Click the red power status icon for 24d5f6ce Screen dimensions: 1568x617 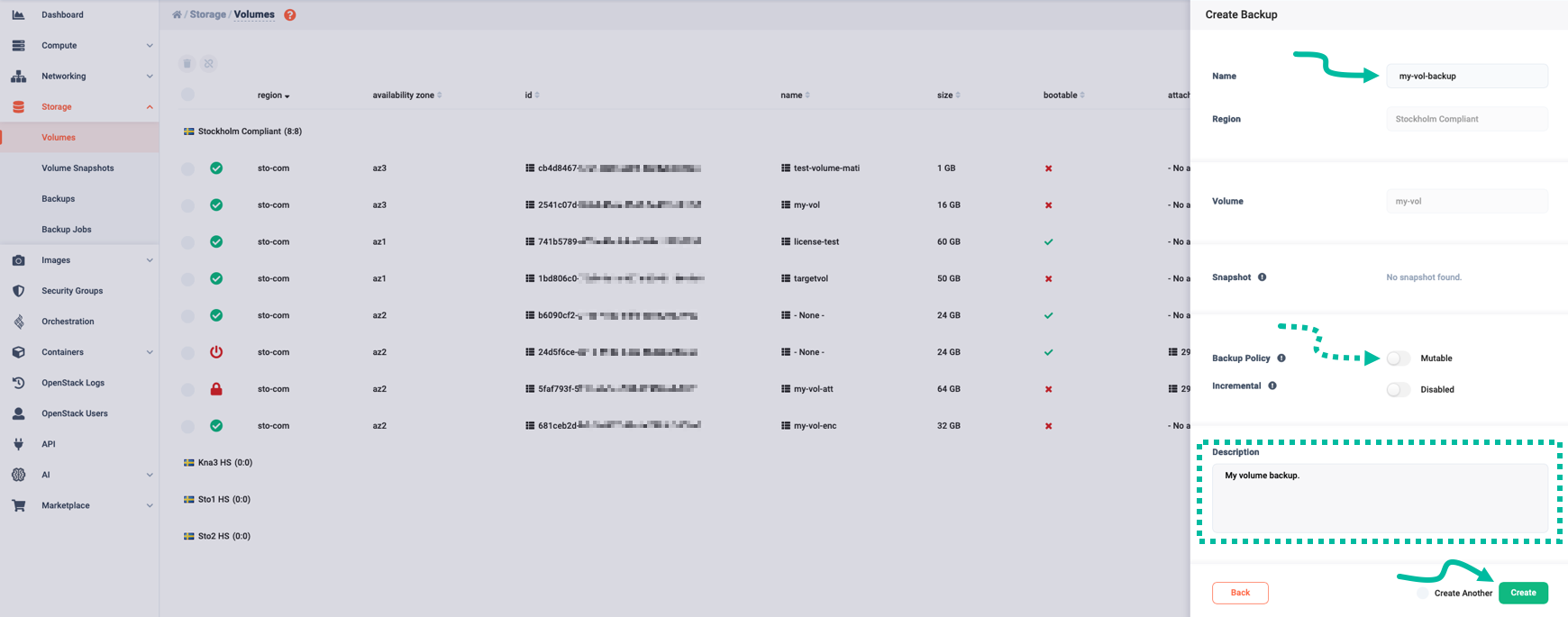click(x=216, y=352)
